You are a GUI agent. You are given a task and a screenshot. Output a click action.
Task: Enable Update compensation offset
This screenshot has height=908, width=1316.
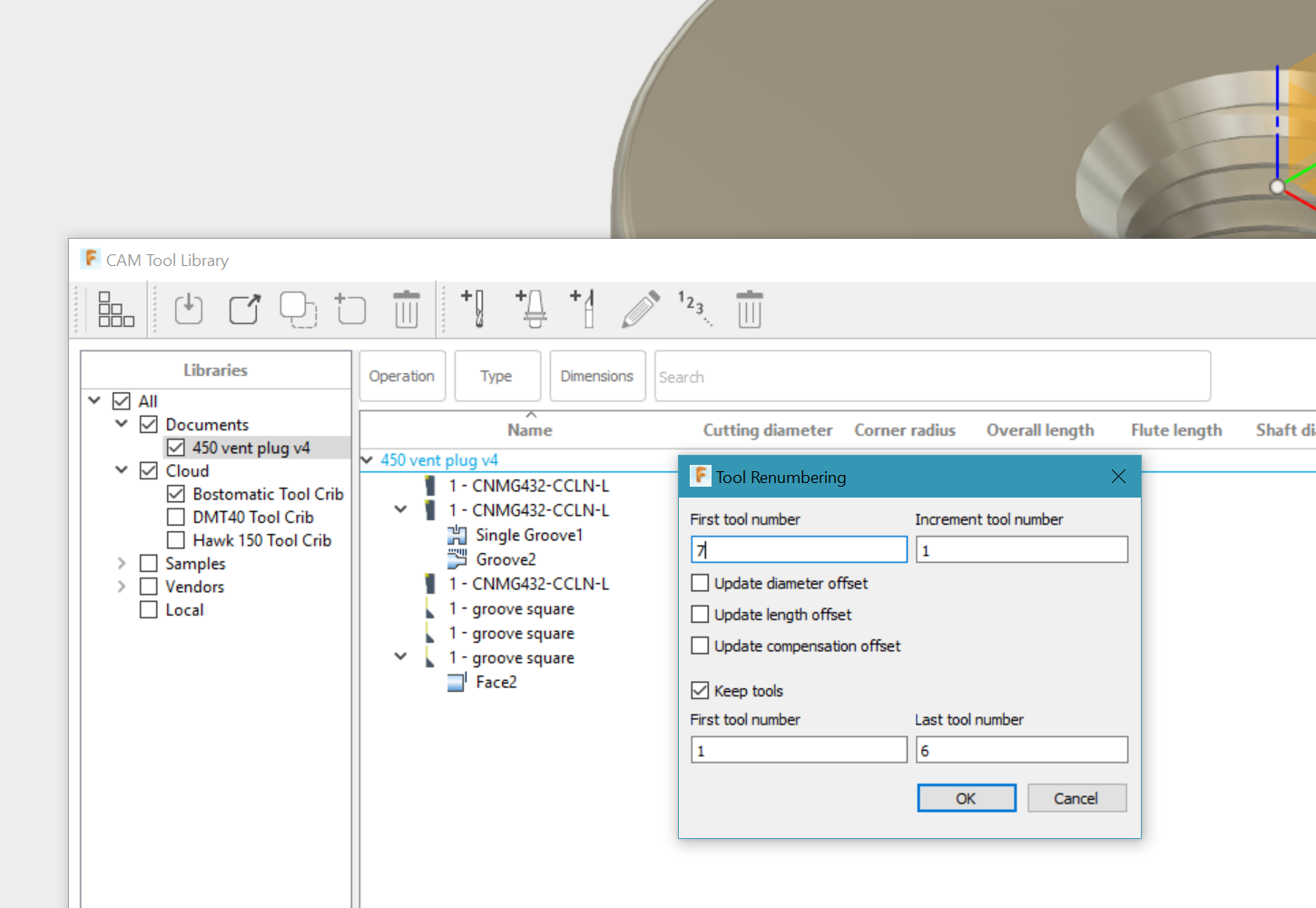point(700,646)
